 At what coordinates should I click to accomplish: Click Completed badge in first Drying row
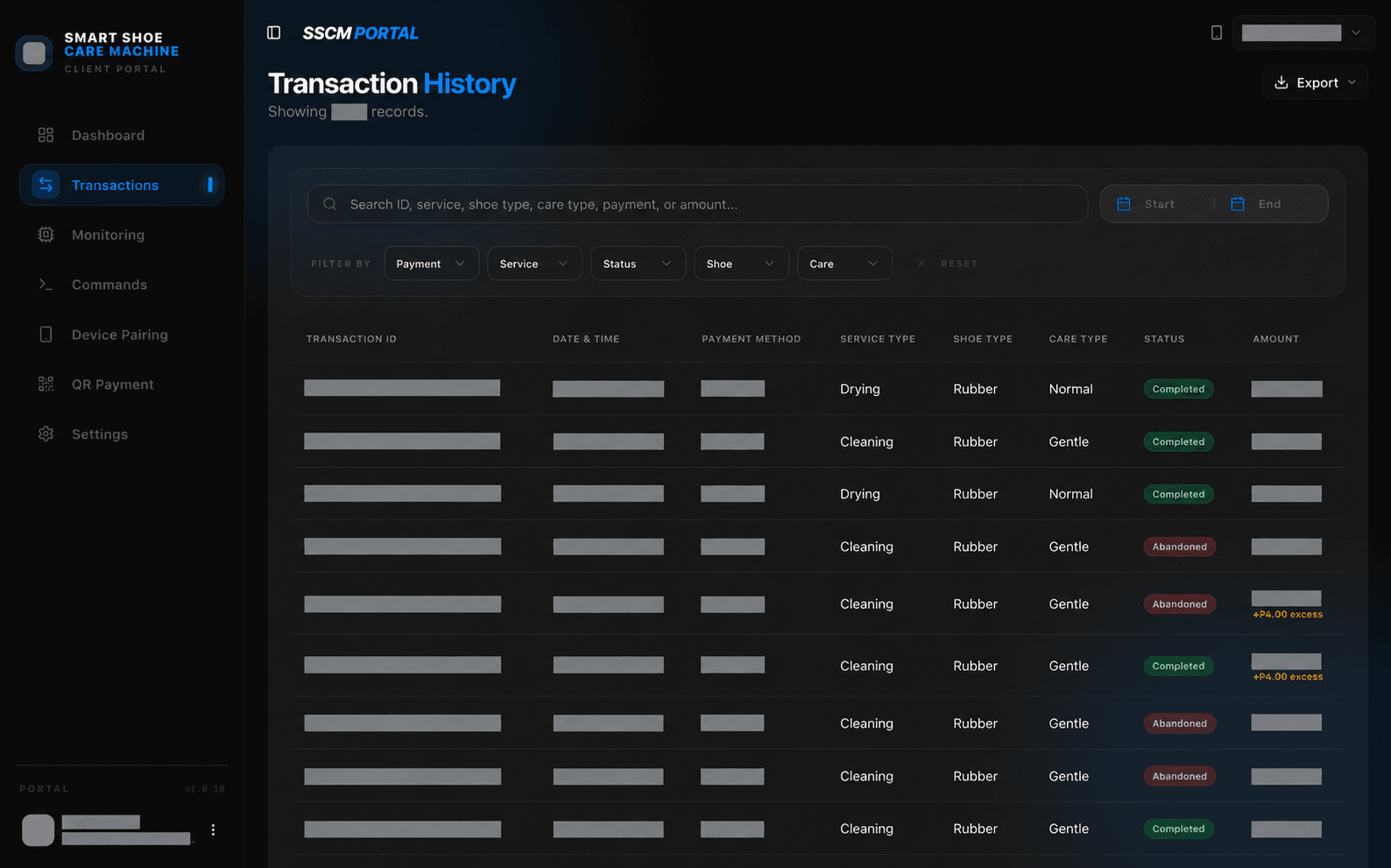(x=1178, y=389)
